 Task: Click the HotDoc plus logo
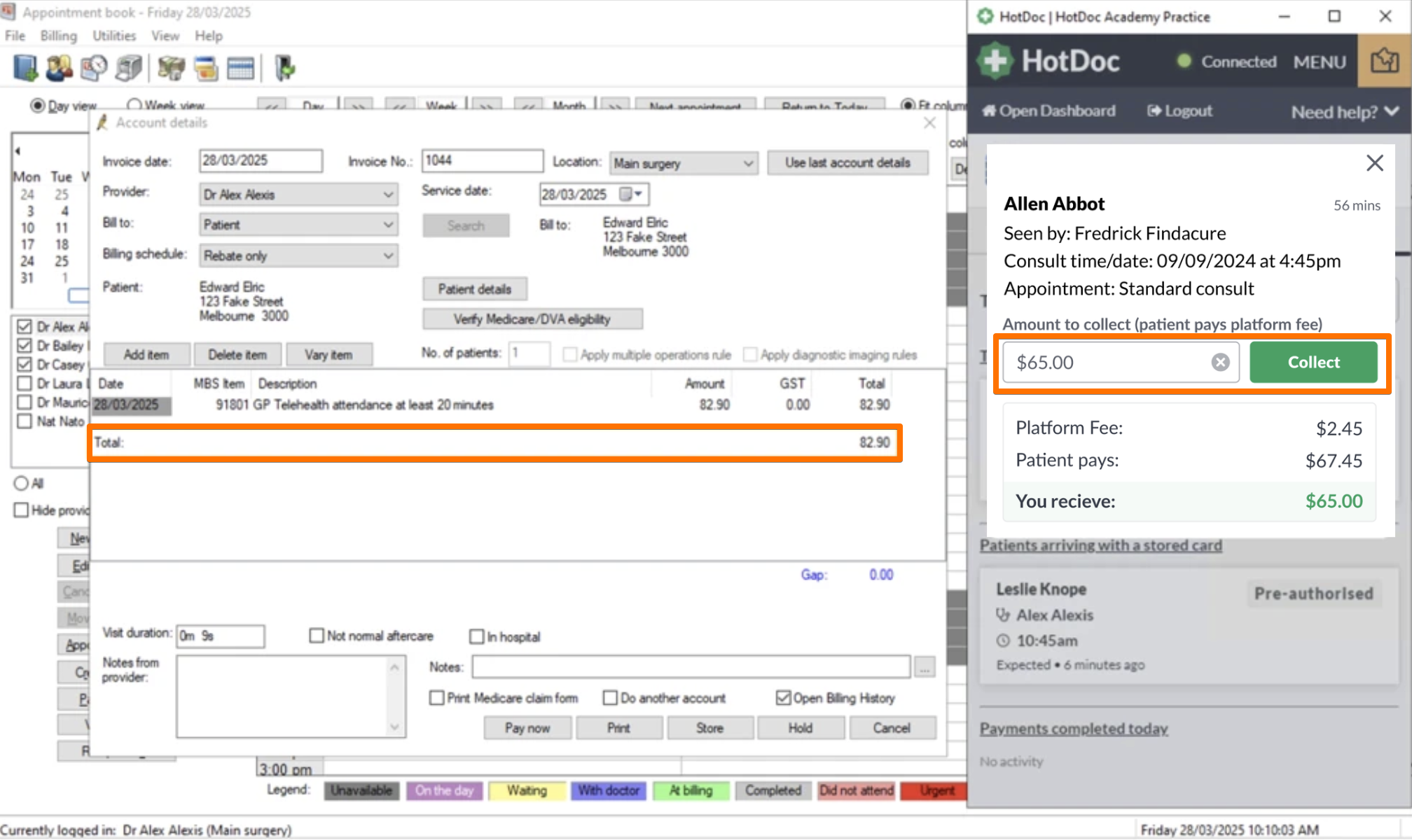point(995,61)
